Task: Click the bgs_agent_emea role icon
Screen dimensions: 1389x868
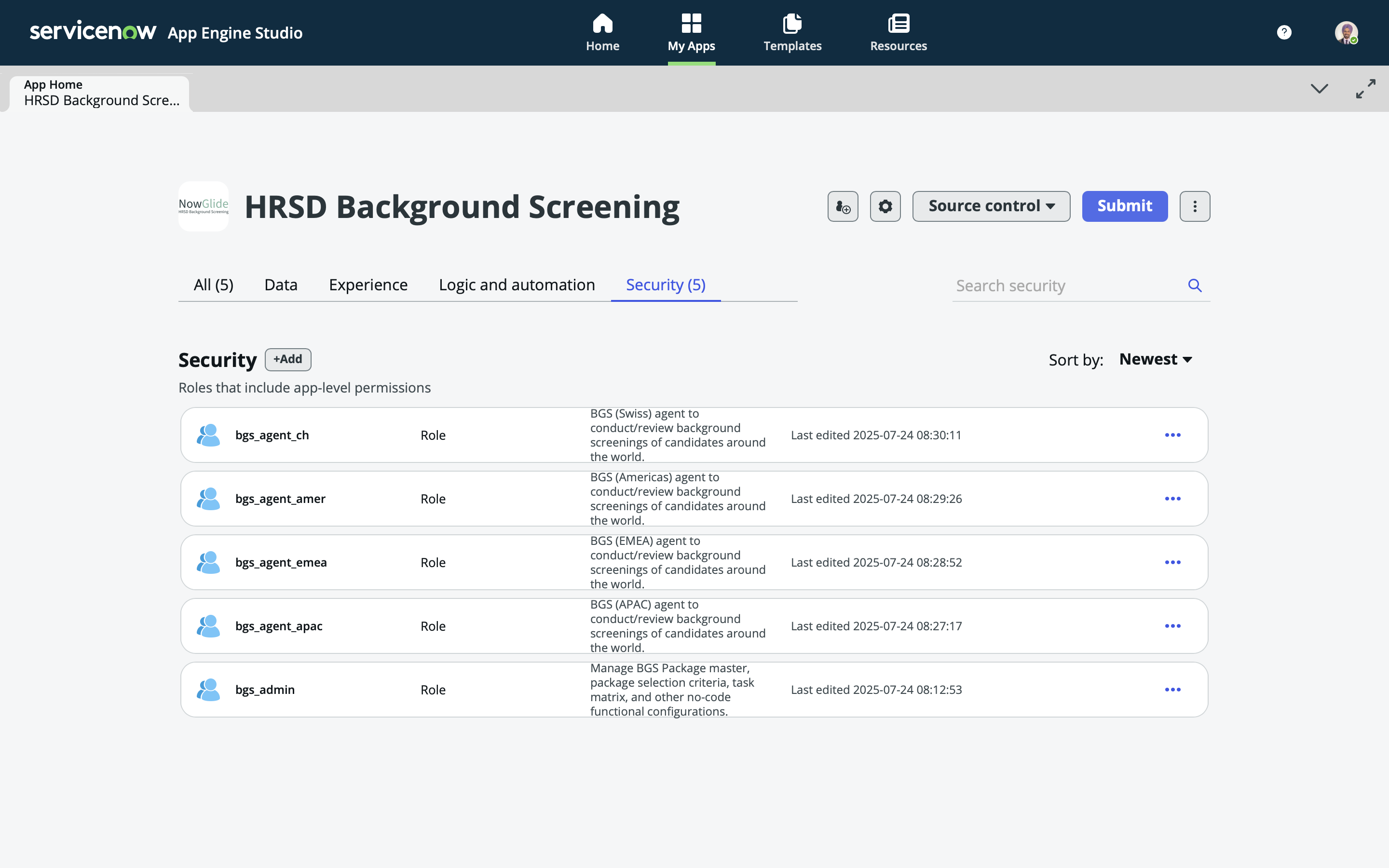Action: pyautogui.click(x=208, y=563)
